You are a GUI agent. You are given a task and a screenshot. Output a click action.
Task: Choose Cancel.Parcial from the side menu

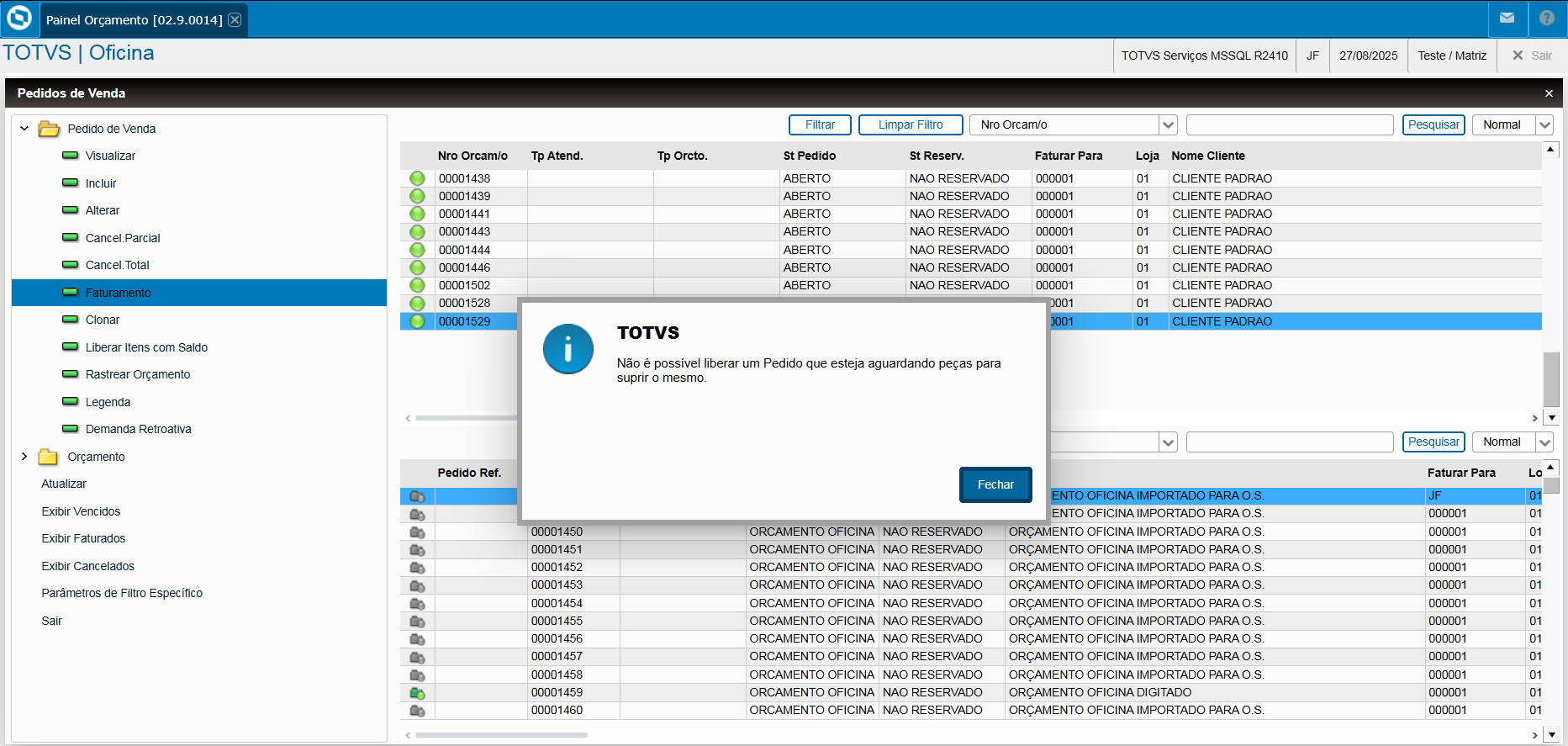point(123,238)
